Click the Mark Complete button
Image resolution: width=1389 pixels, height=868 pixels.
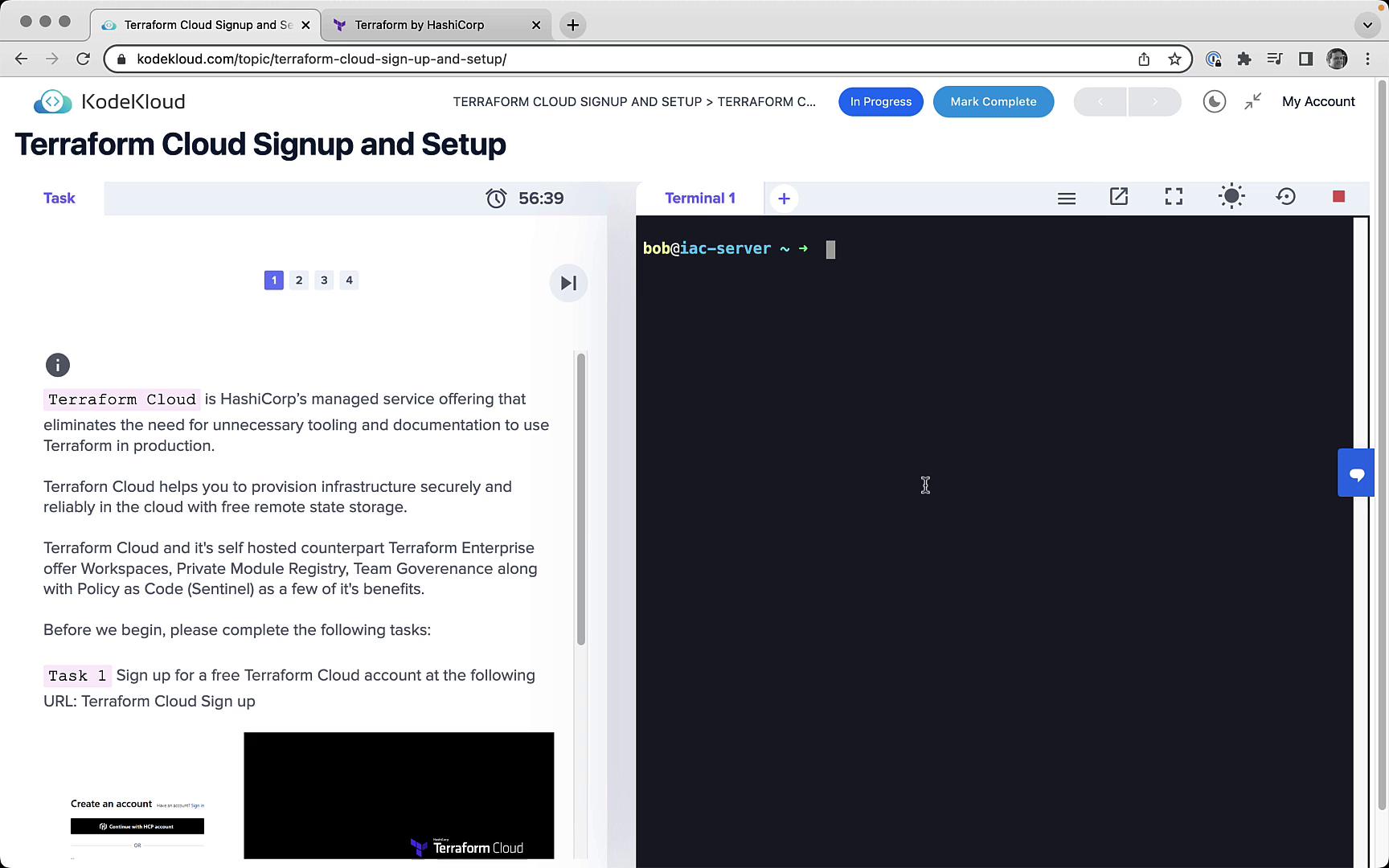(x=994, y=102)
